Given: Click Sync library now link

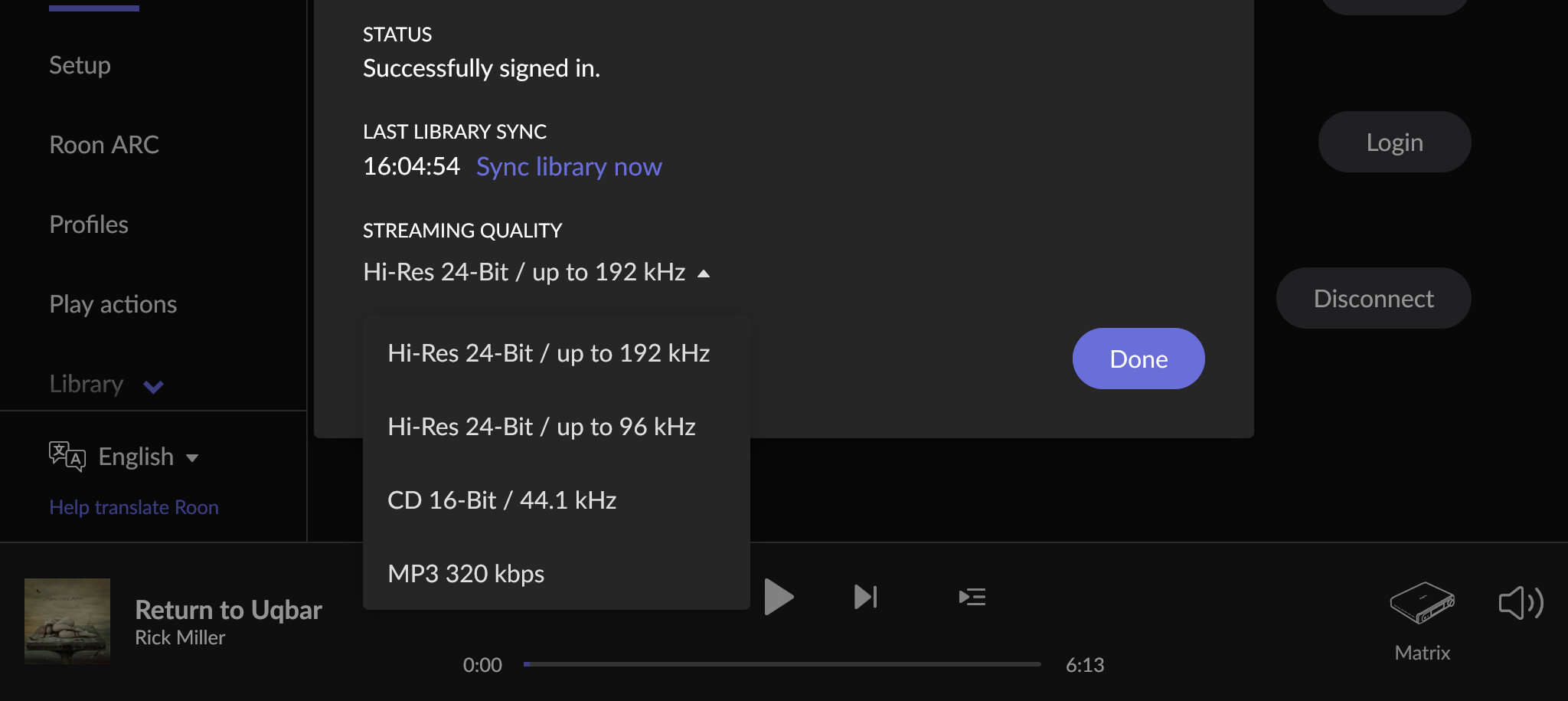Looking at the screenshot, I should point(569,166).
